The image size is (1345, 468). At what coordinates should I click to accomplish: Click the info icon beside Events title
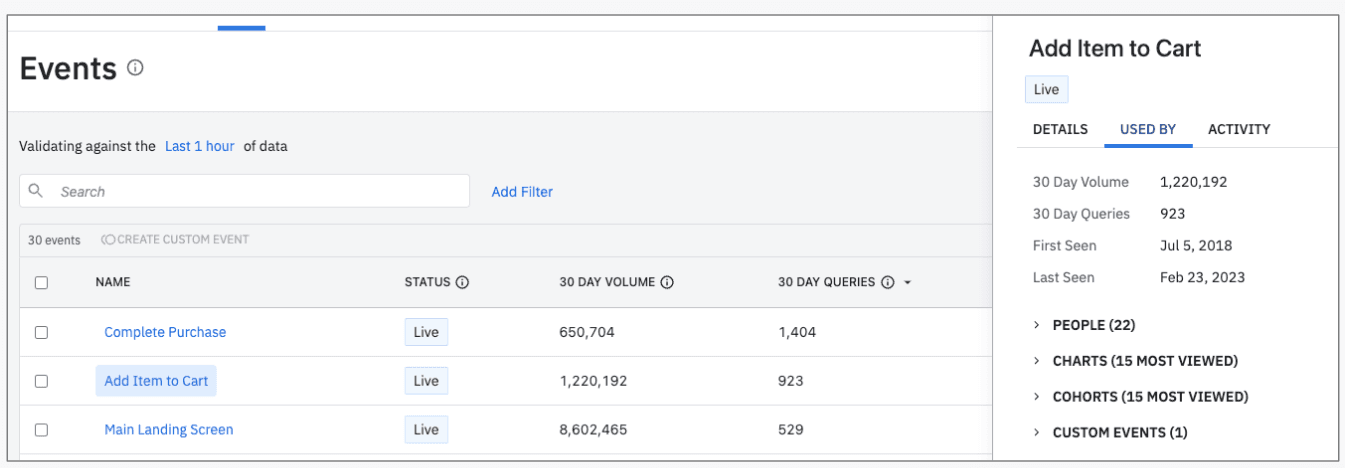click(136, 68)
